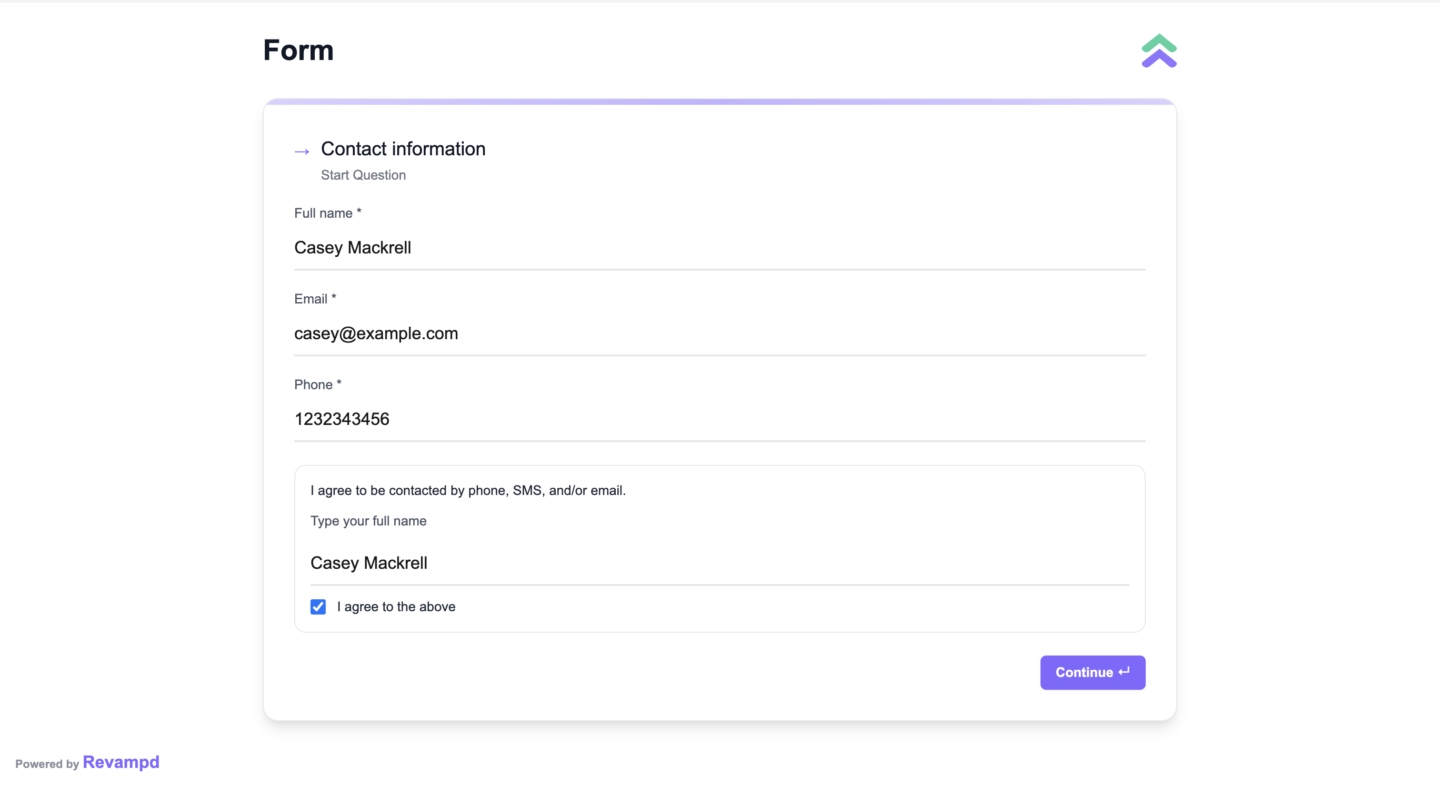Click the "Form" page title
The image size is (1440, 787).
click(298, 50)
